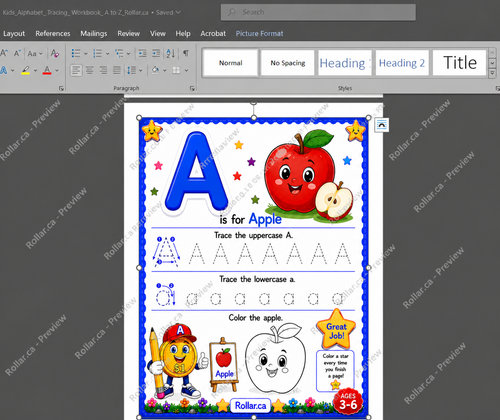Toggle Show/Hide paragraph marks

point(186,53)
